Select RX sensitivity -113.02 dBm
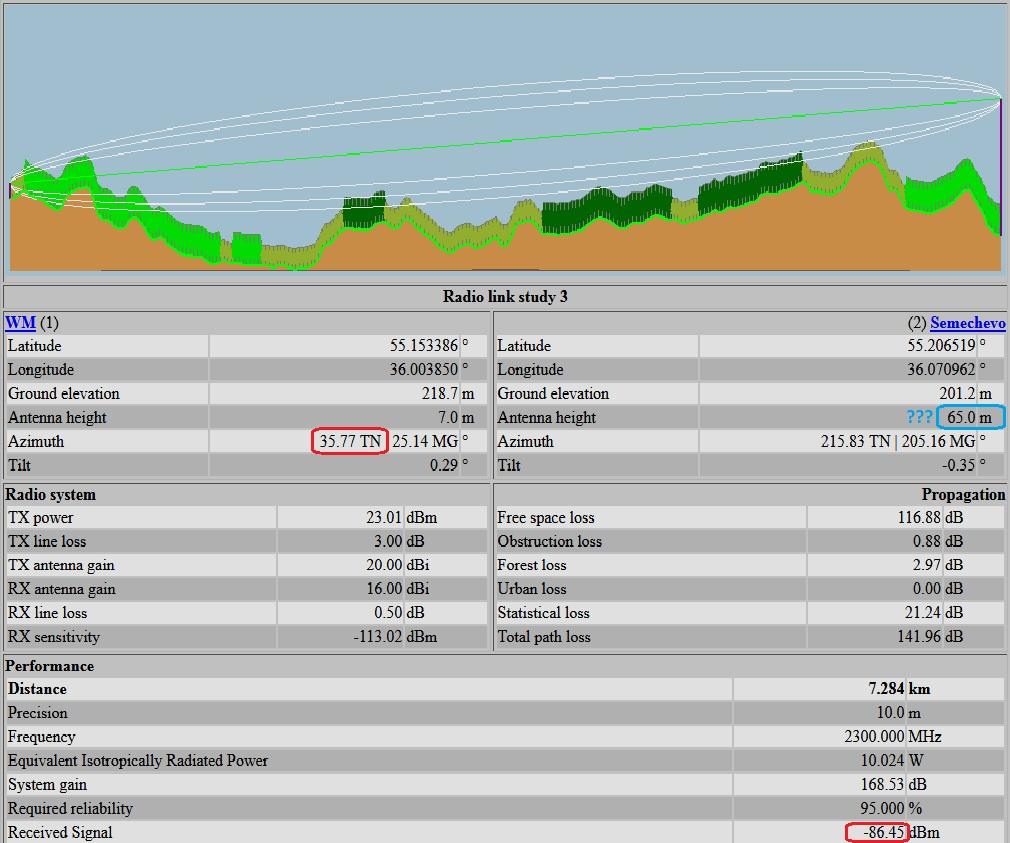Viewport: 1010px width, 843px height. [x=395, y=637]
